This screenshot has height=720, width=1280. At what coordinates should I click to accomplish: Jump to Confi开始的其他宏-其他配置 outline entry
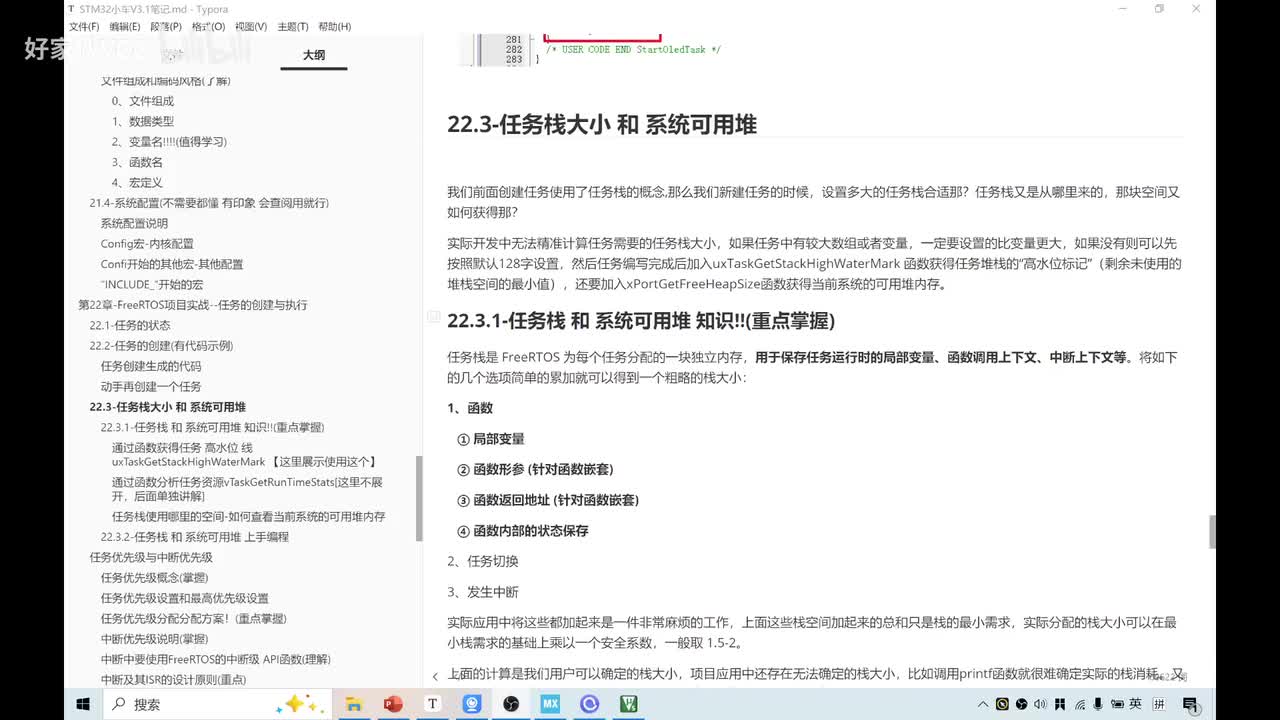(172, 264)
